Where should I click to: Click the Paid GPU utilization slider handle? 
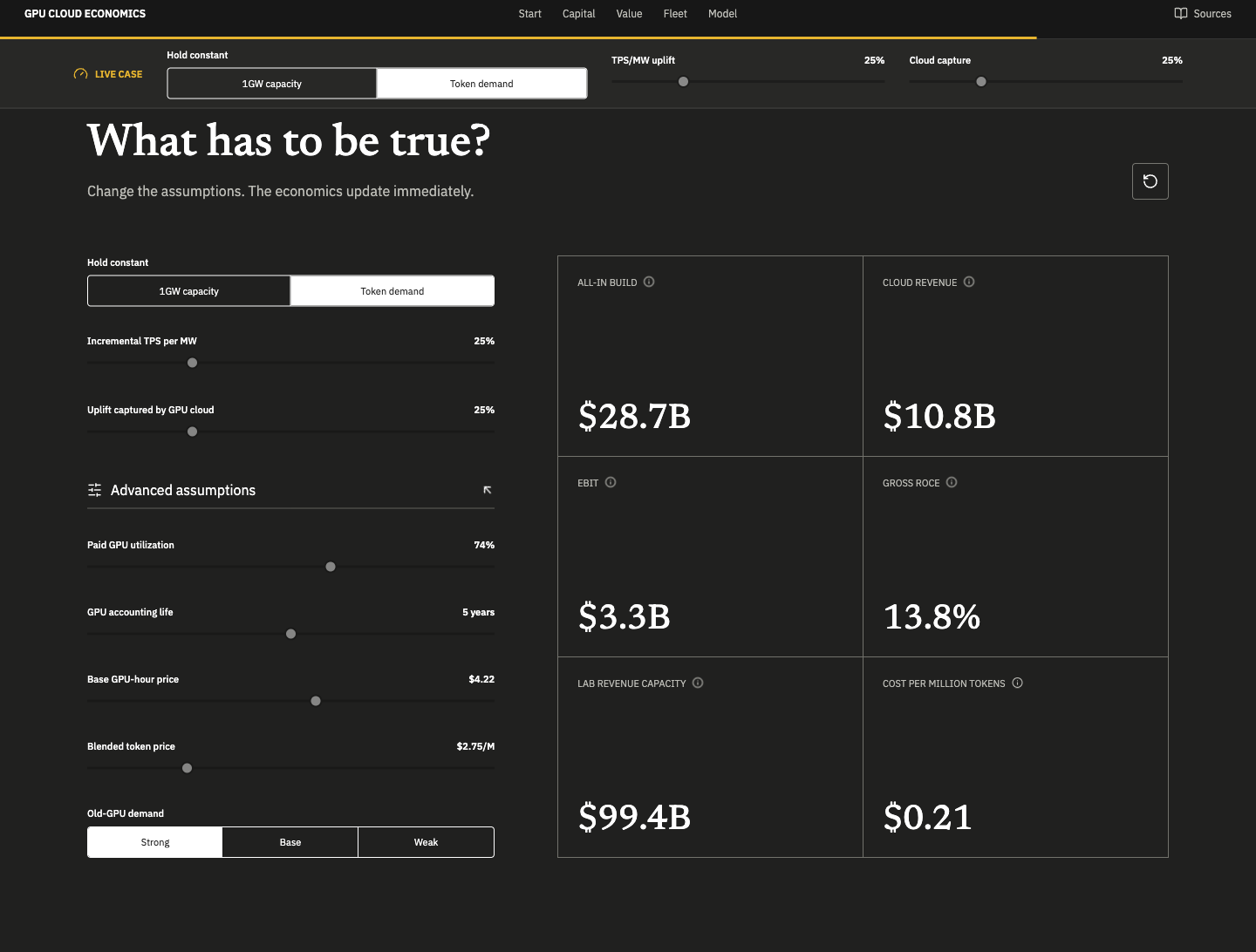point(331,567)
